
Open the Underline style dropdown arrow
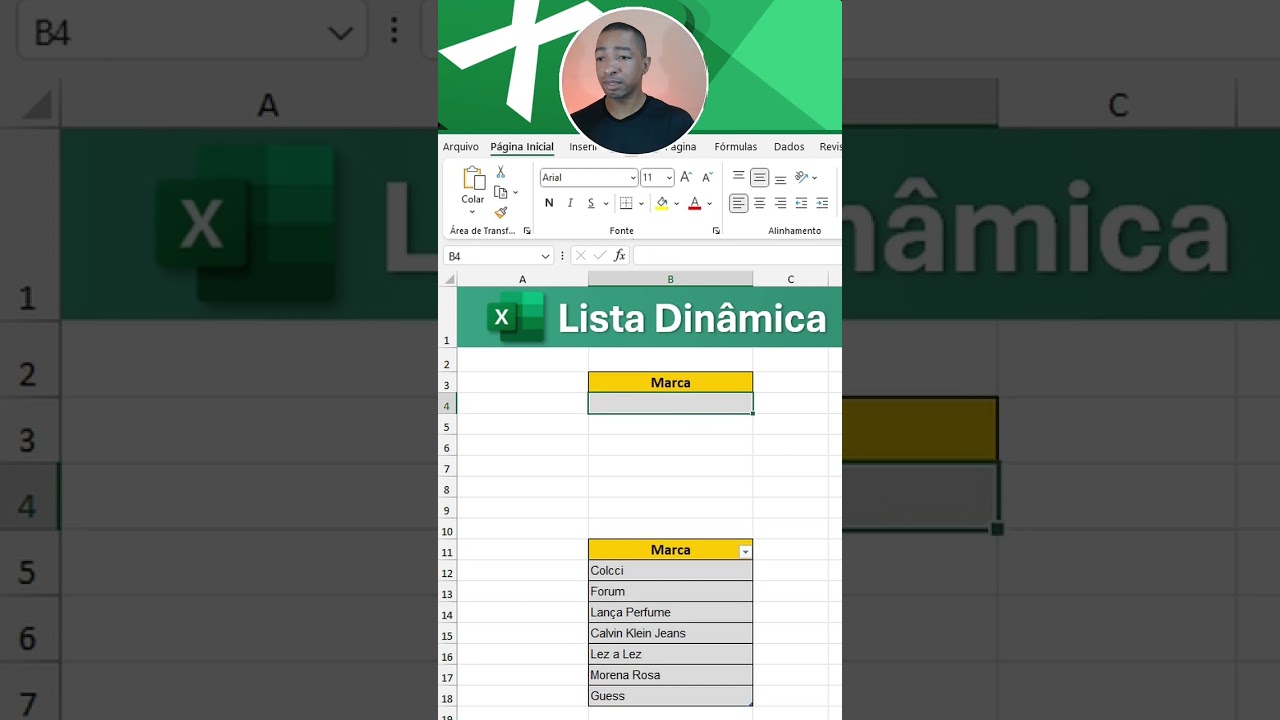[x=606, y=204]
